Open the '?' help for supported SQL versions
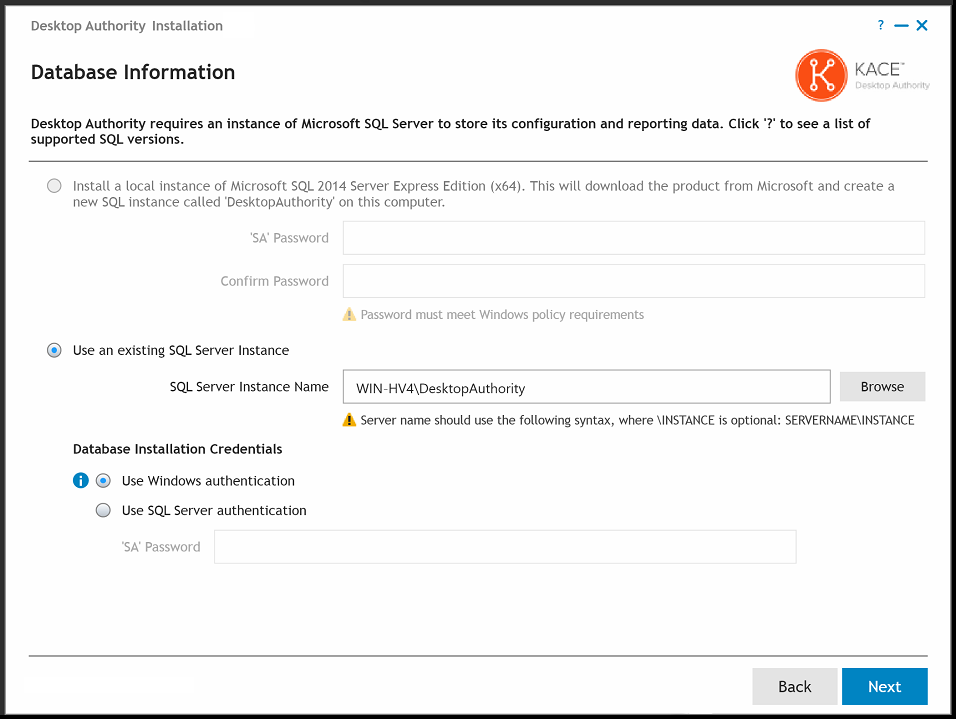 tap(880, 26)
